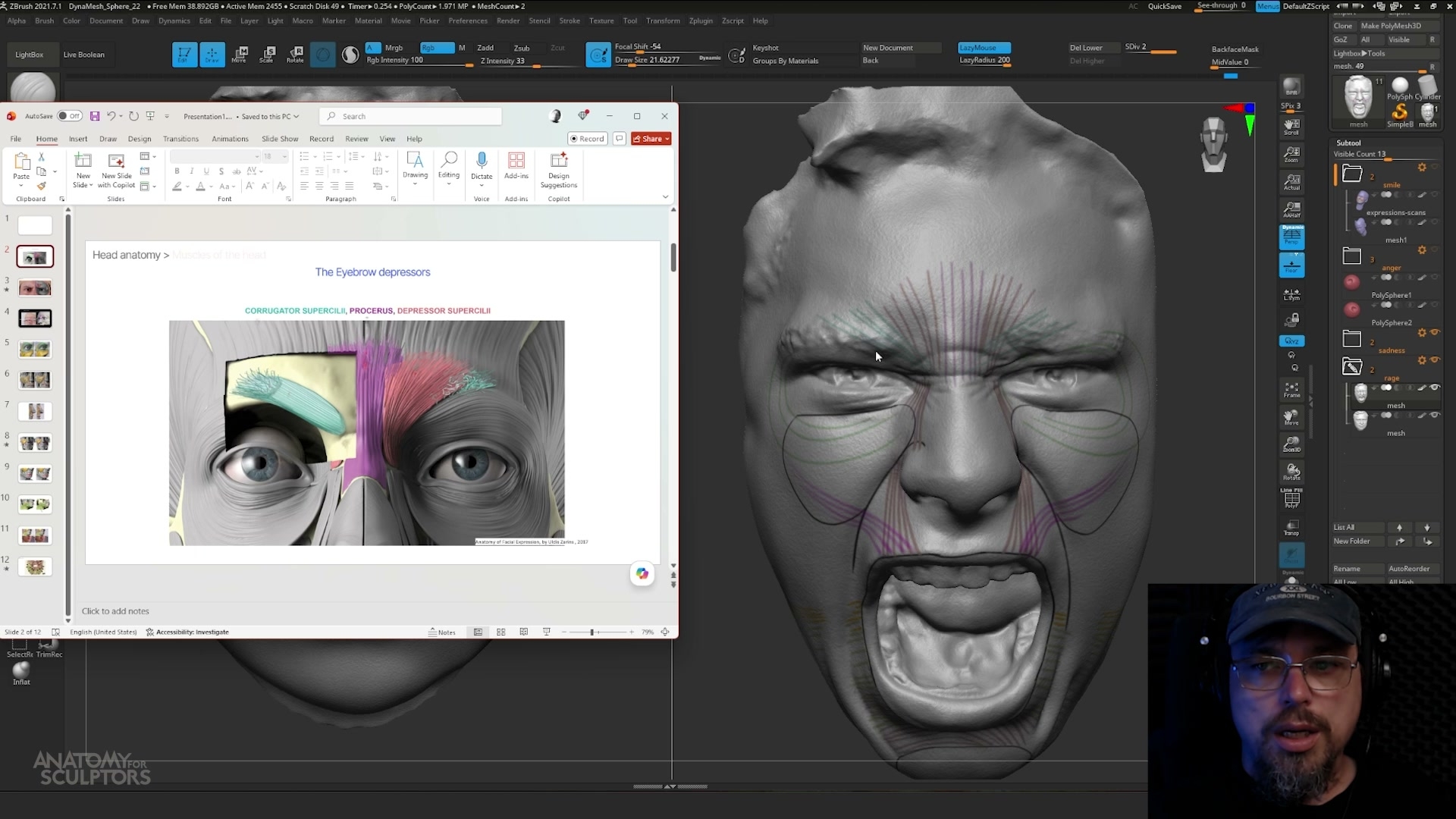Screen dimensions: 1456x819
Task: Open the Slide Show tab
Action: (x=280, y=139)
